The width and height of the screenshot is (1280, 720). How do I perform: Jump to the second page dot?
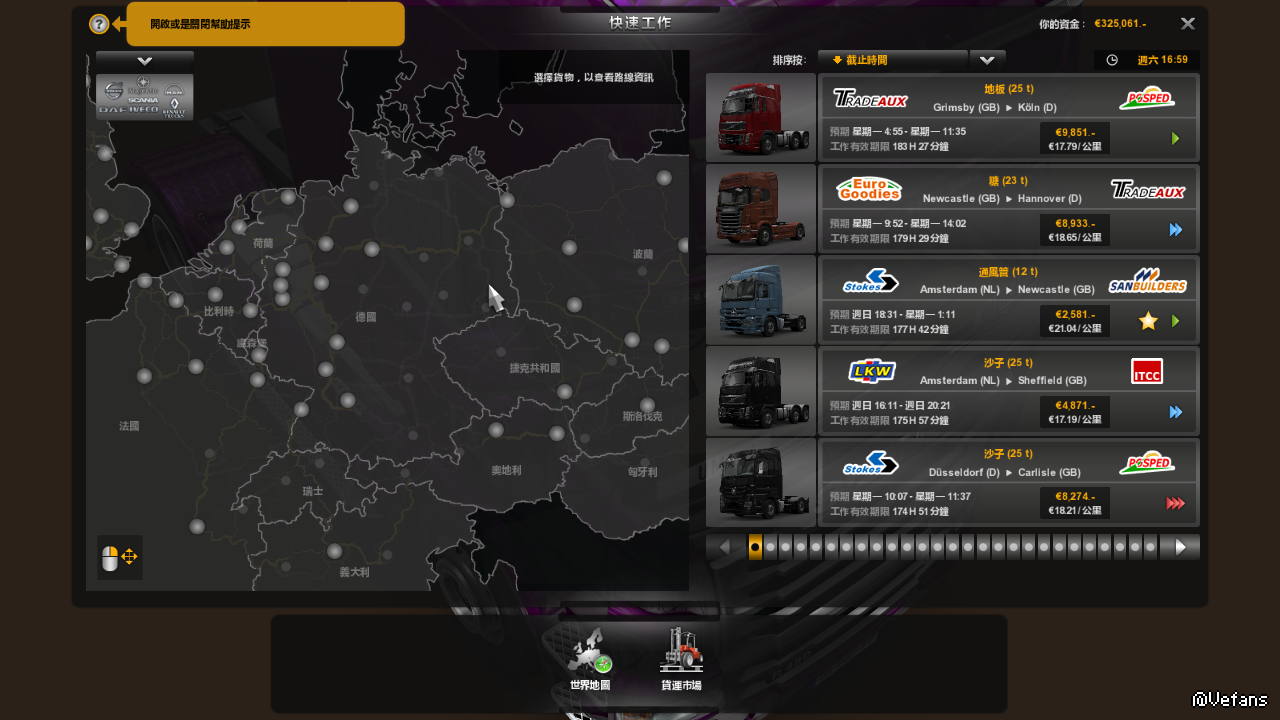[770, 547]
